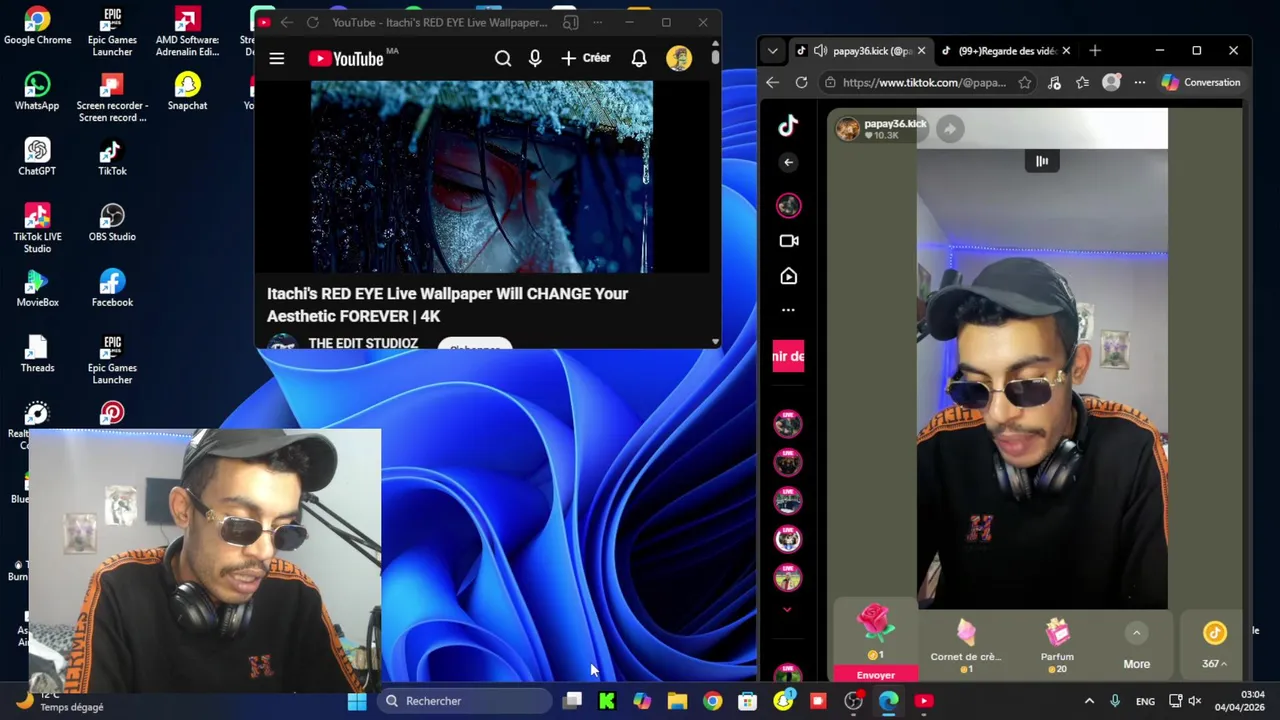Open the YouTube app in the taskbar
The image size is (1280, 720).
click(923, 701)
